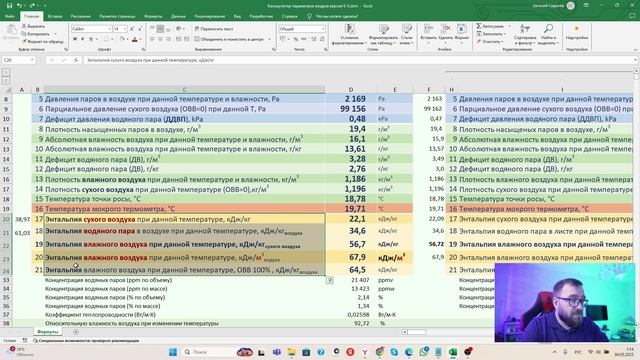Click the tell me search lightbulb box
Screen dimensions: 640x360
tap(333, 16)
